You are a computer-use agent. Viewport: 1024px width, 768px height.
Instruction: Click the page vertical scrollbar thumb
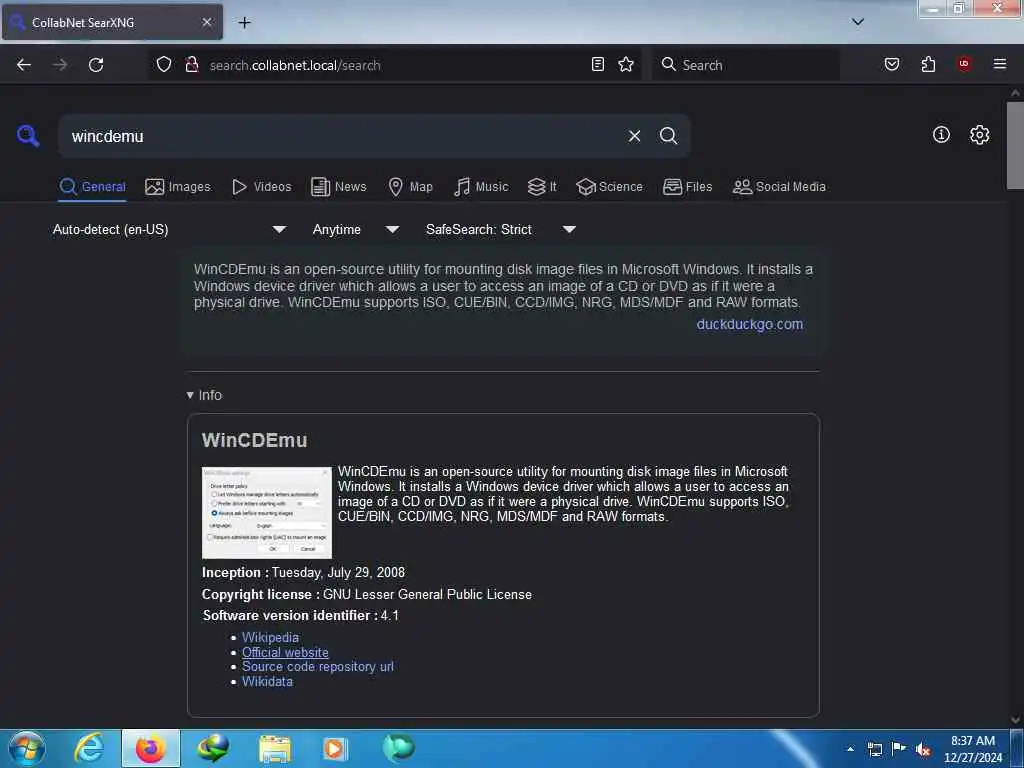pos(1015,145)
